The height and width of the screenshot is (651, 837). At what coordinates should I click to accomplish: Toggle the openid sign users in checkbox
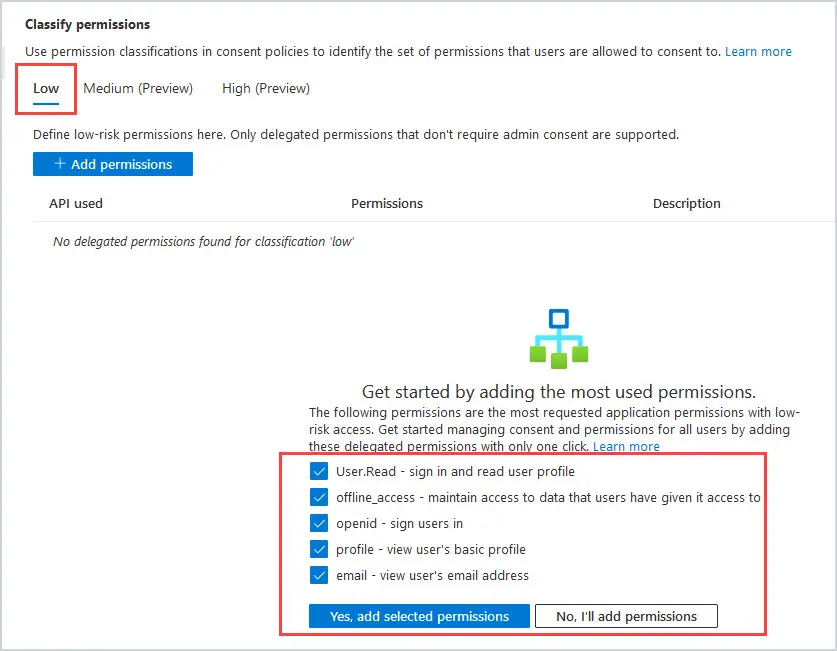(x=319, y=523)
